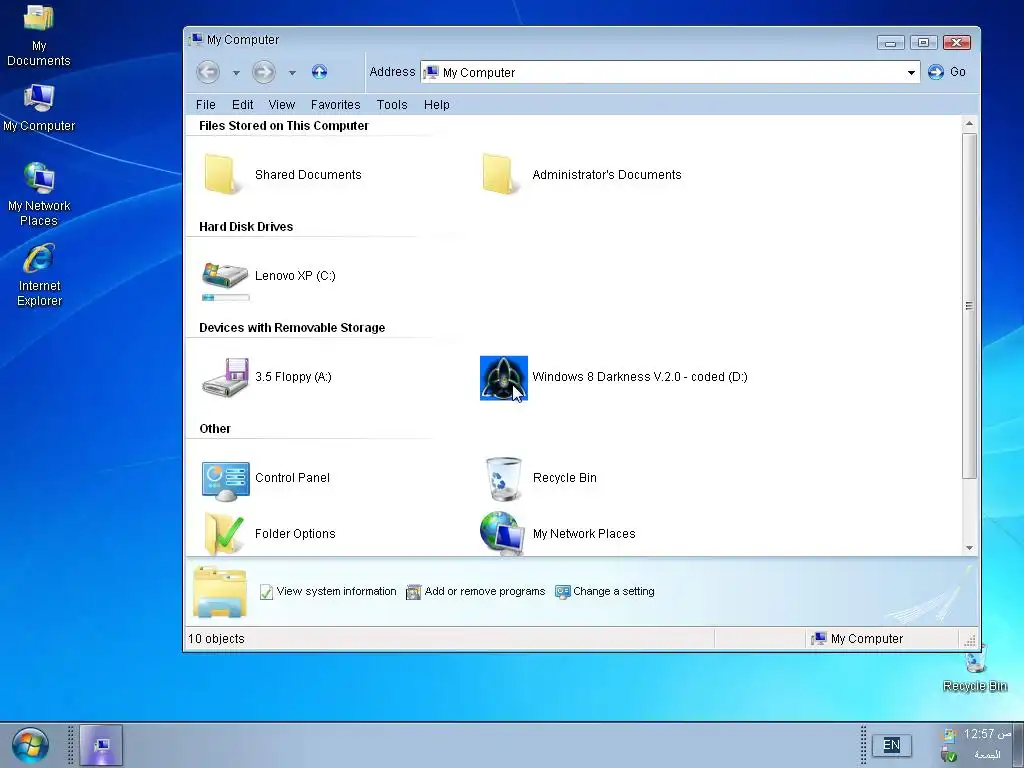Select My Network Places icon in window
The image size is (1024, 768).
(x=502, y=534)
